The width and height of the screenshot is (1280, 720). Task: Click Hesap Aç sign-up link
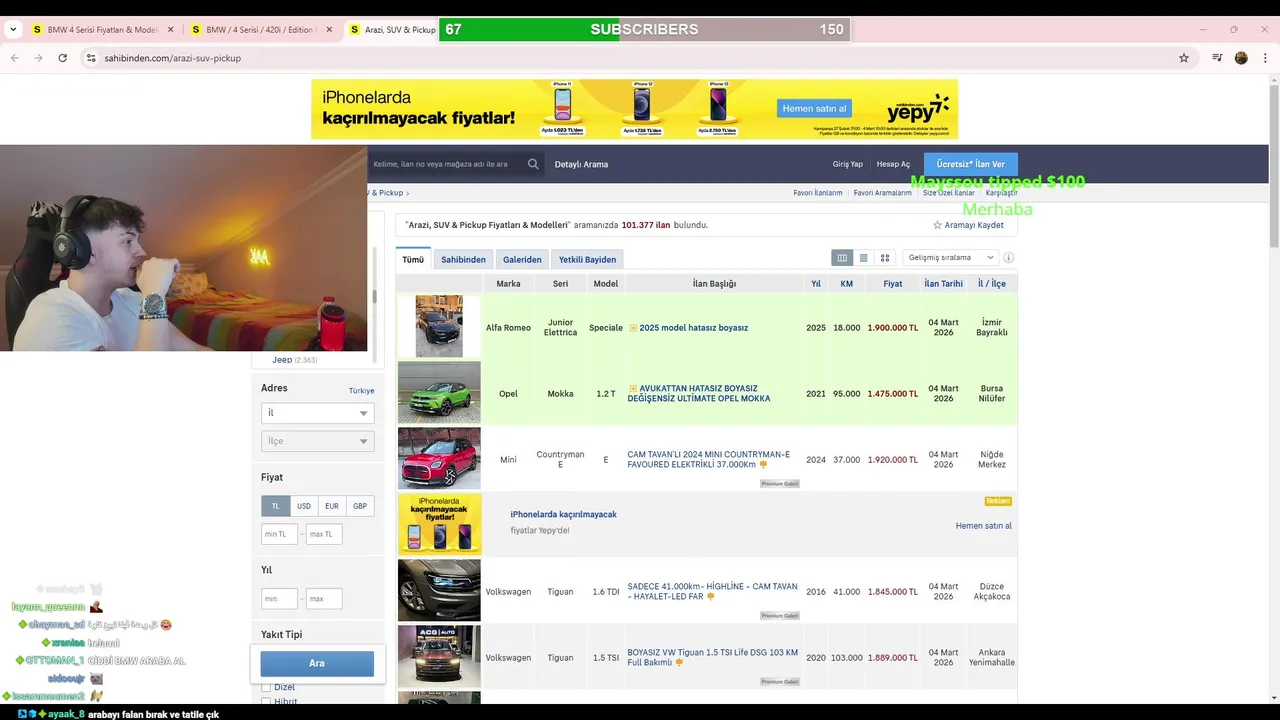tap(893, 164)
